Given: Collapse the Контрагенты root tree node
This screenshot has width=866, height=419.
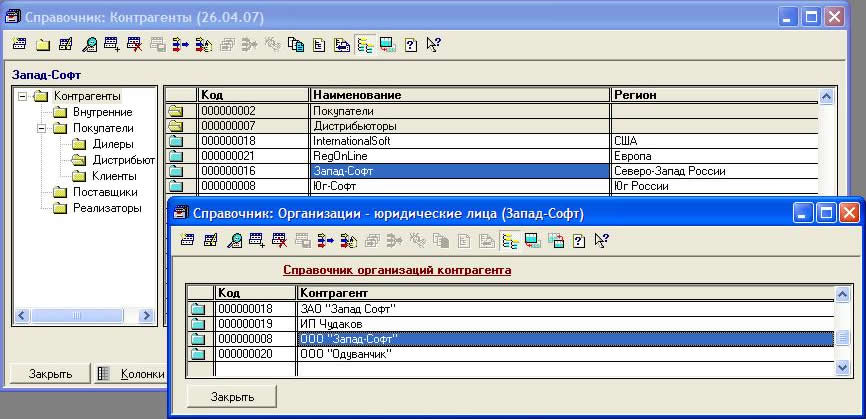Looking at the screenshot, I should (22, 96).
